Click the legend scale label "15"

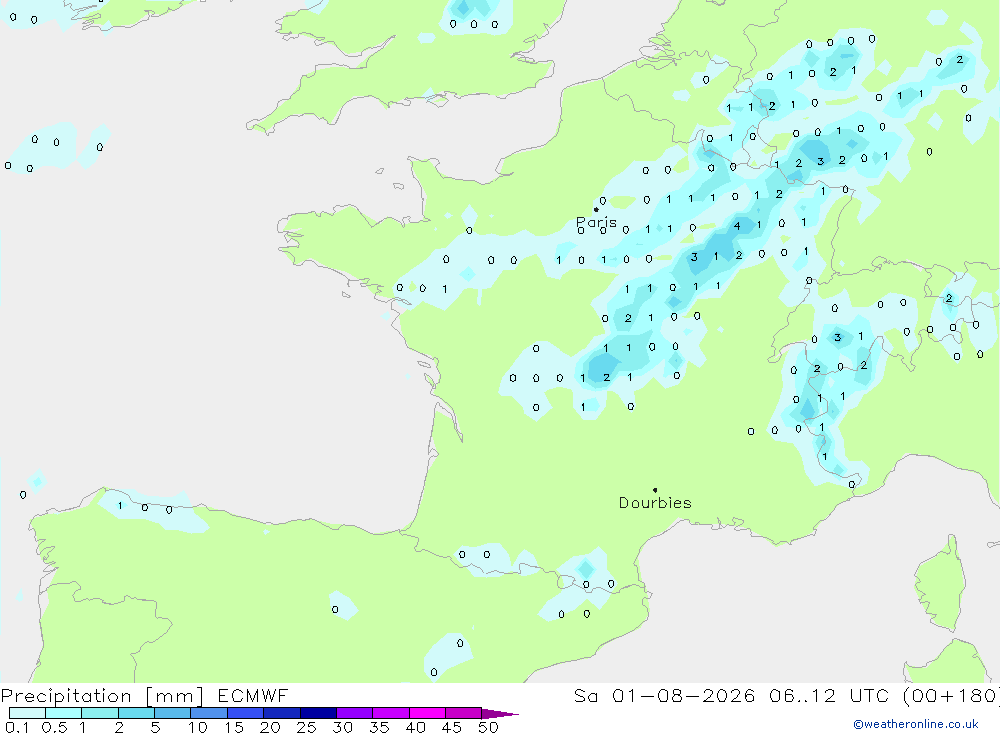coord(234,727)
